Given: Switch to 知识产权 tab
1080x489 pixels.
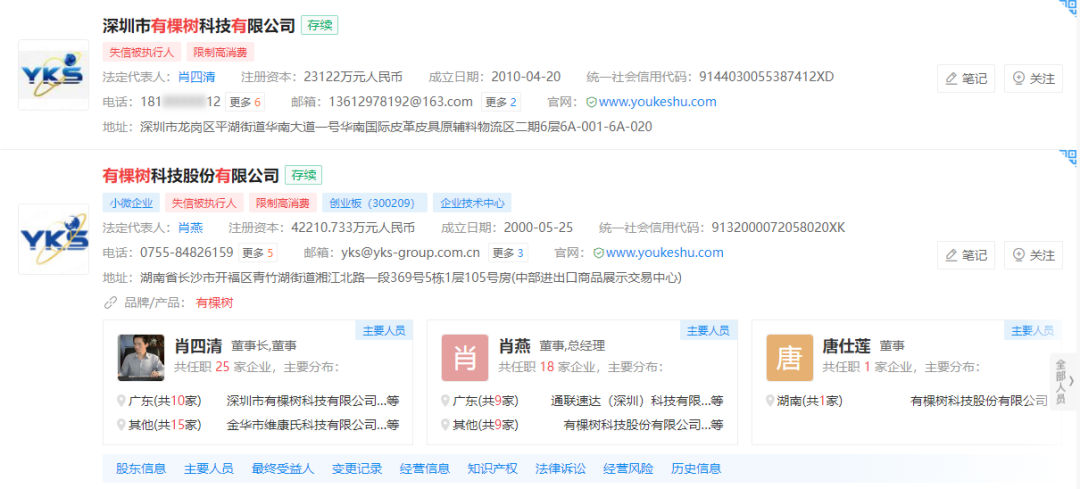Looking at the screenshot, I should coord(492,469).
